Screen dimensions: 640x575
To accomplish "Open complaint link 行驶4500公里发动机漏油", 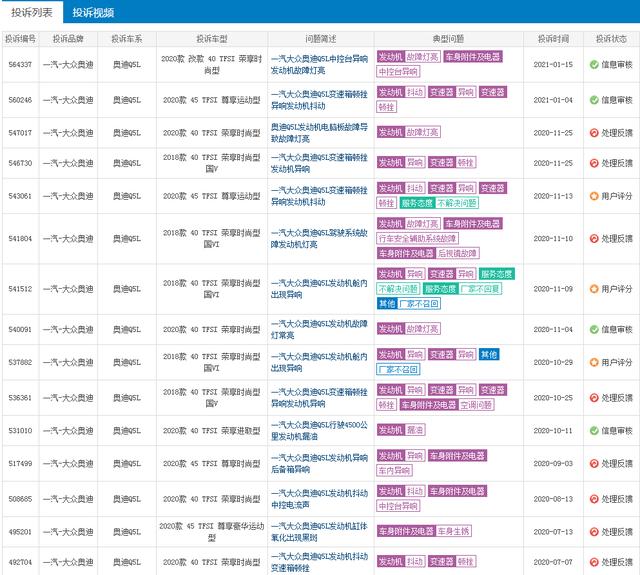I will (x=319, y=431).
